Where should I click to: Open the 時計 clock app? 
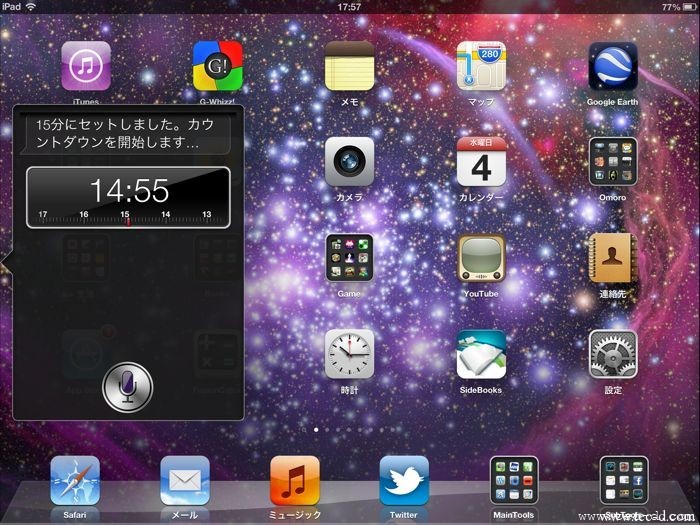pos(349,354)
